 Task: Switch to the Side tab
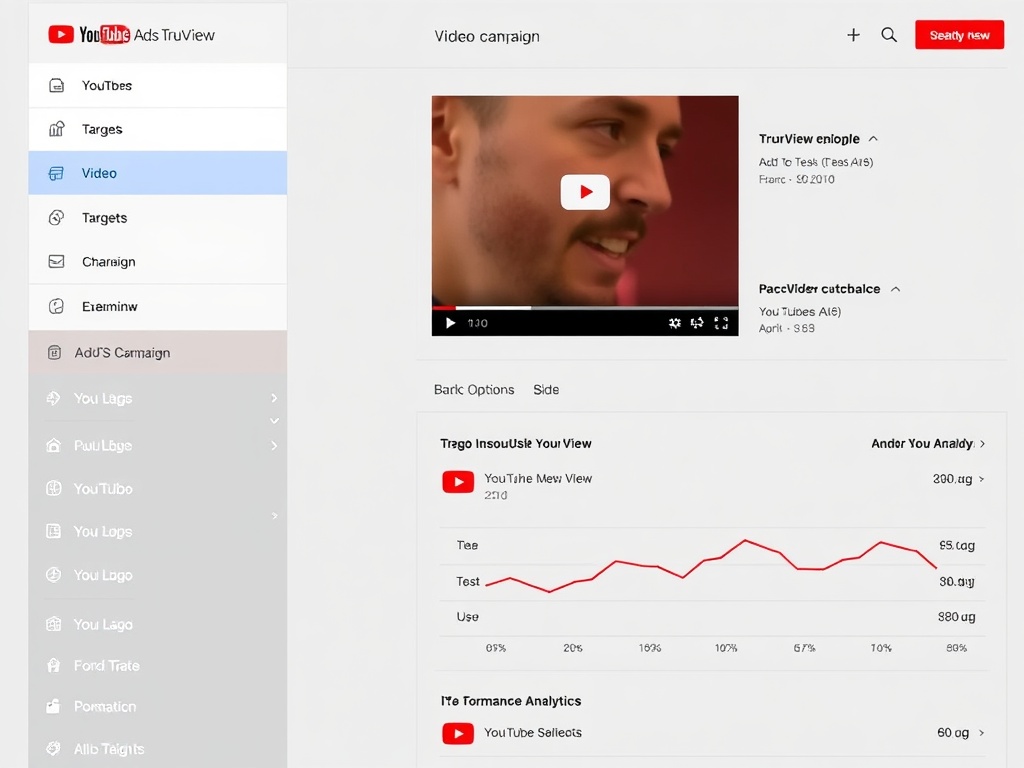point(546,390)
